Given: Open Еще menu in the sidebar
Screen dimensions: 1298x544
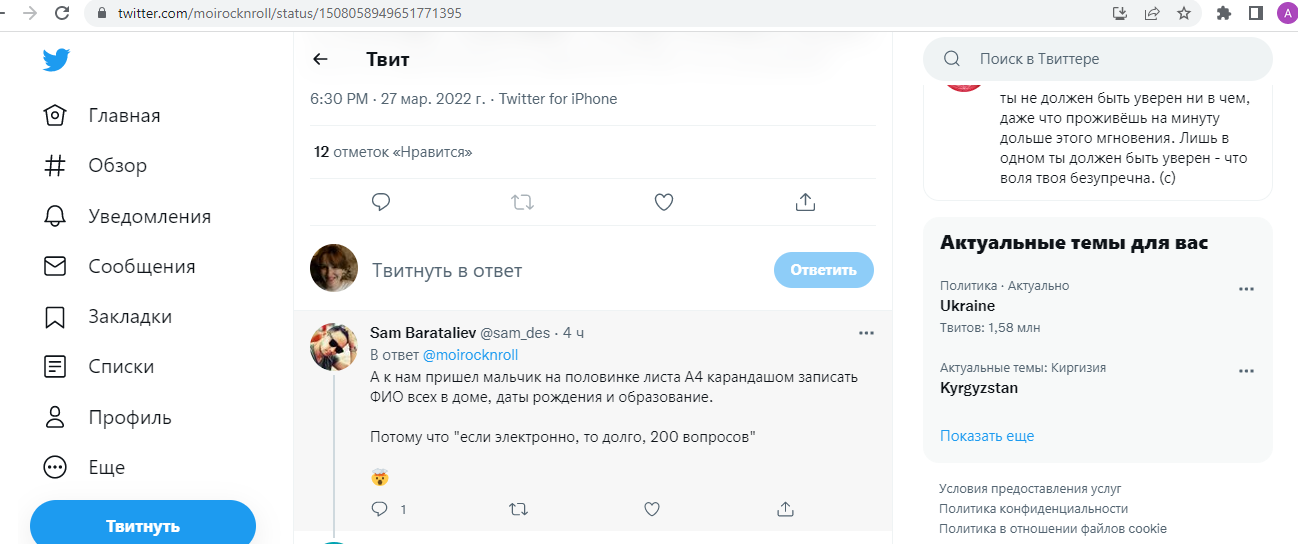Looking at the screenshot, I should point(106,467).
